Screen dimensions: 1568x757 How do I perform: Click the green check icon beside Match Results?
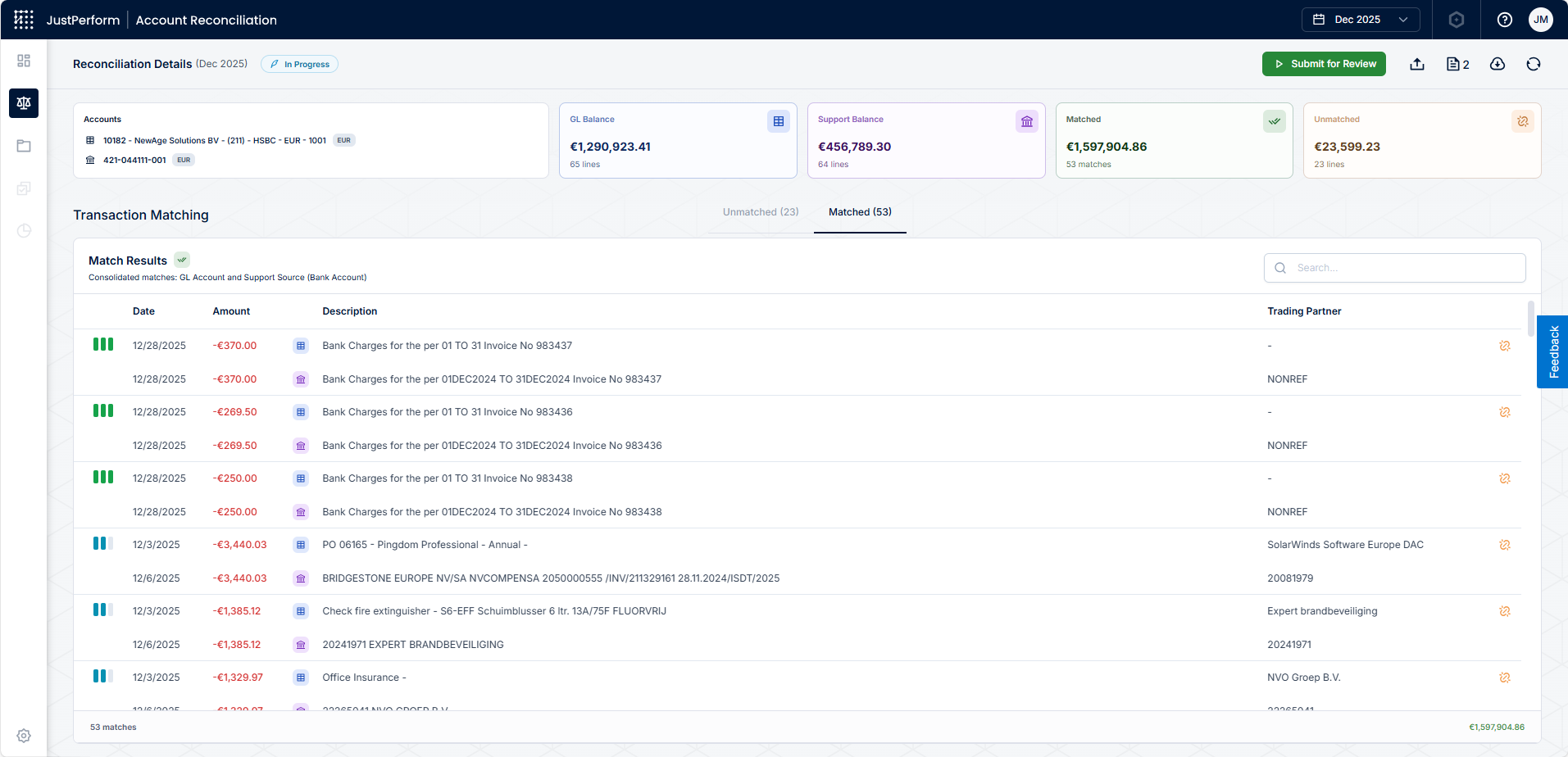pyautogui.click(x=182, y=260)
